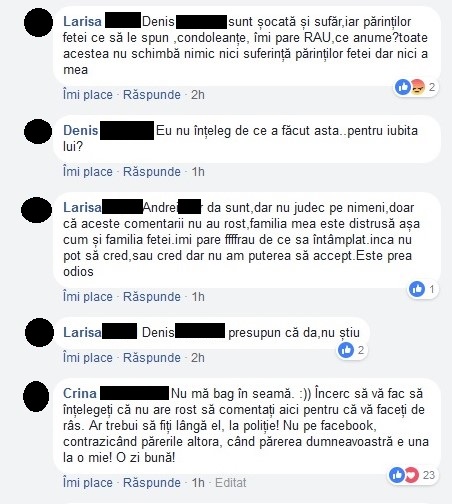Image resolution: width=452 pixels, height=504 pixels.
Task: Click 'Îmi place' under Crina's comment
Action: (88, 483)
